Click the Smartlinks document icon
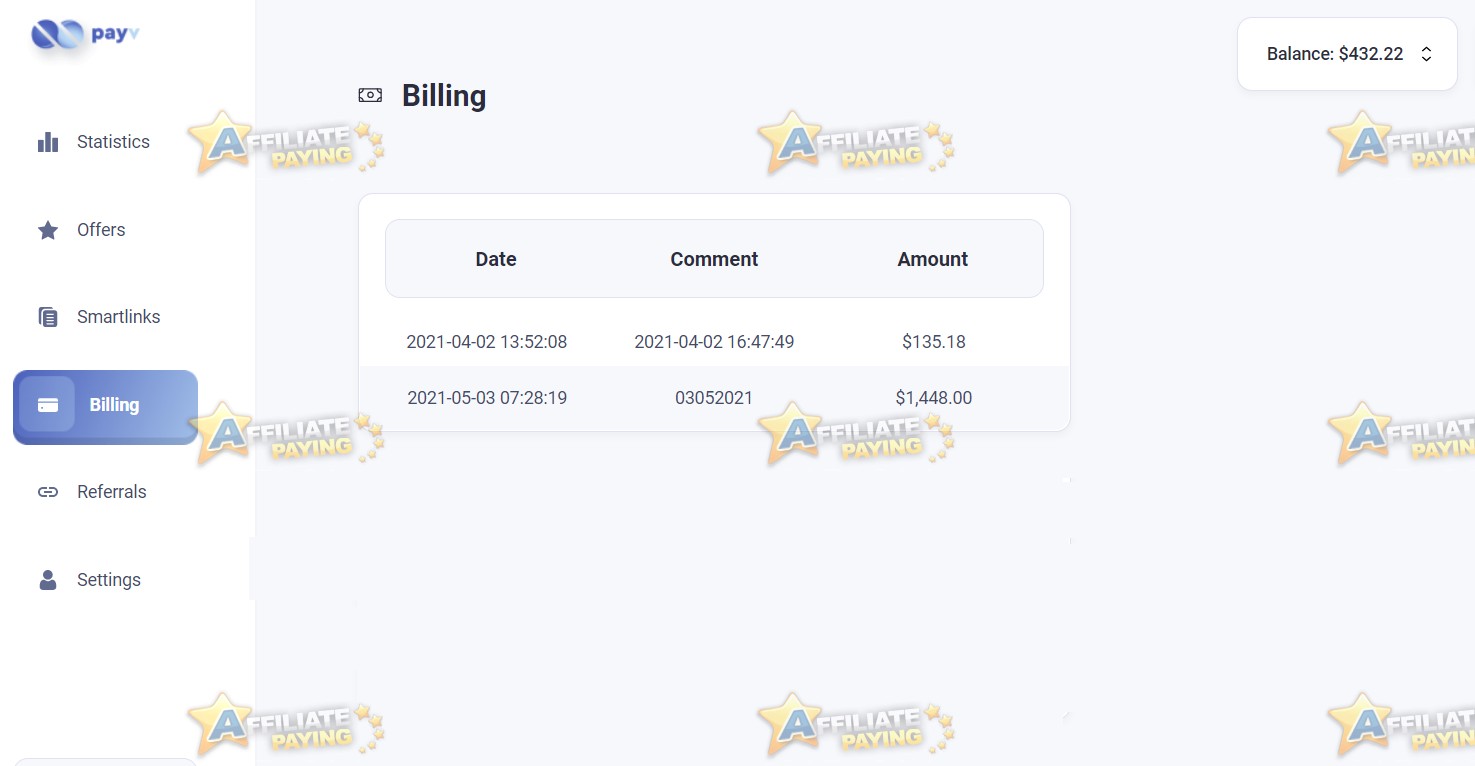Screen dimensions: 1475x766 pyautogui.click(x=48, y=317)
